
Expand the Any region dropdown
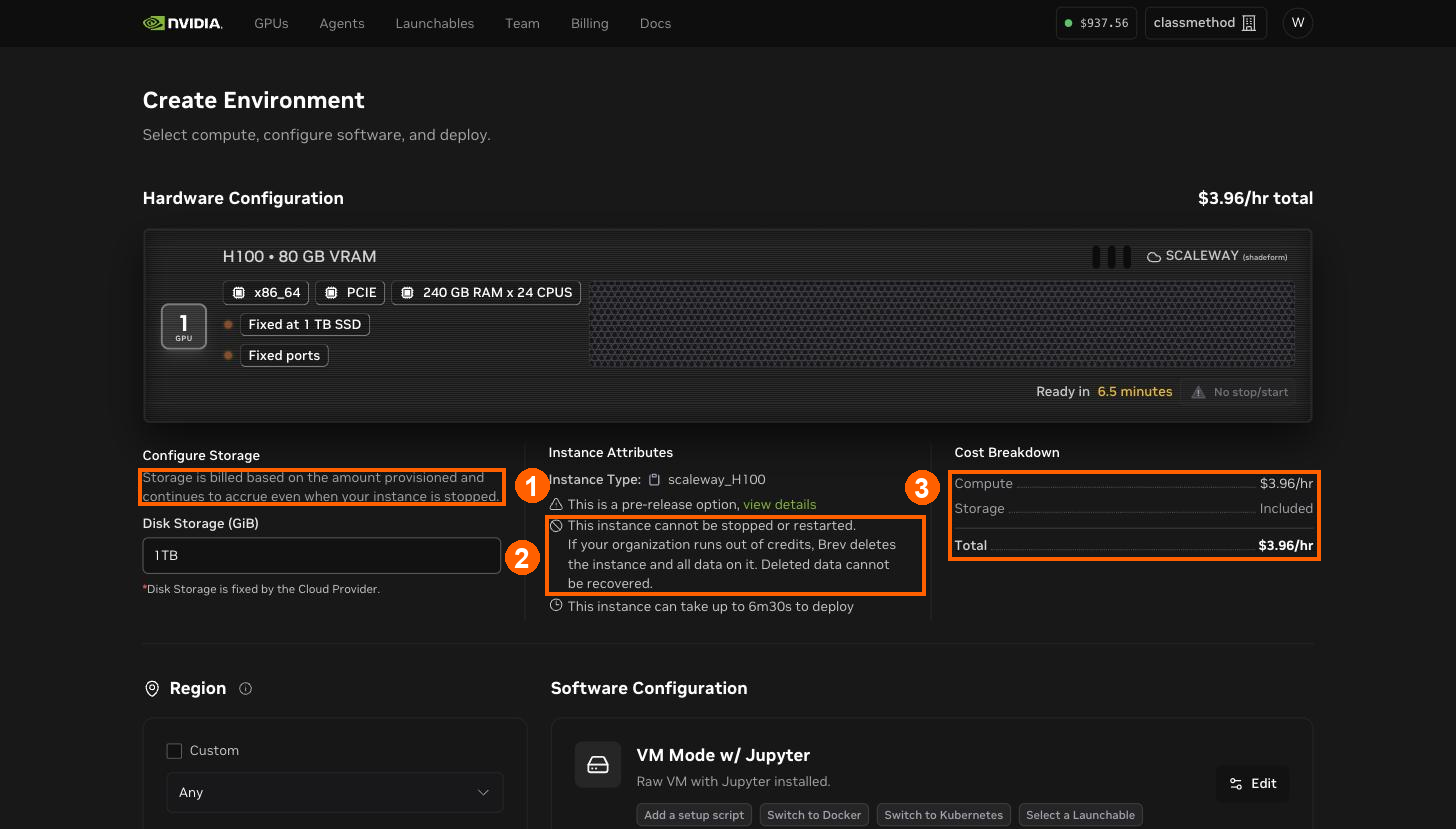point(335,793)
